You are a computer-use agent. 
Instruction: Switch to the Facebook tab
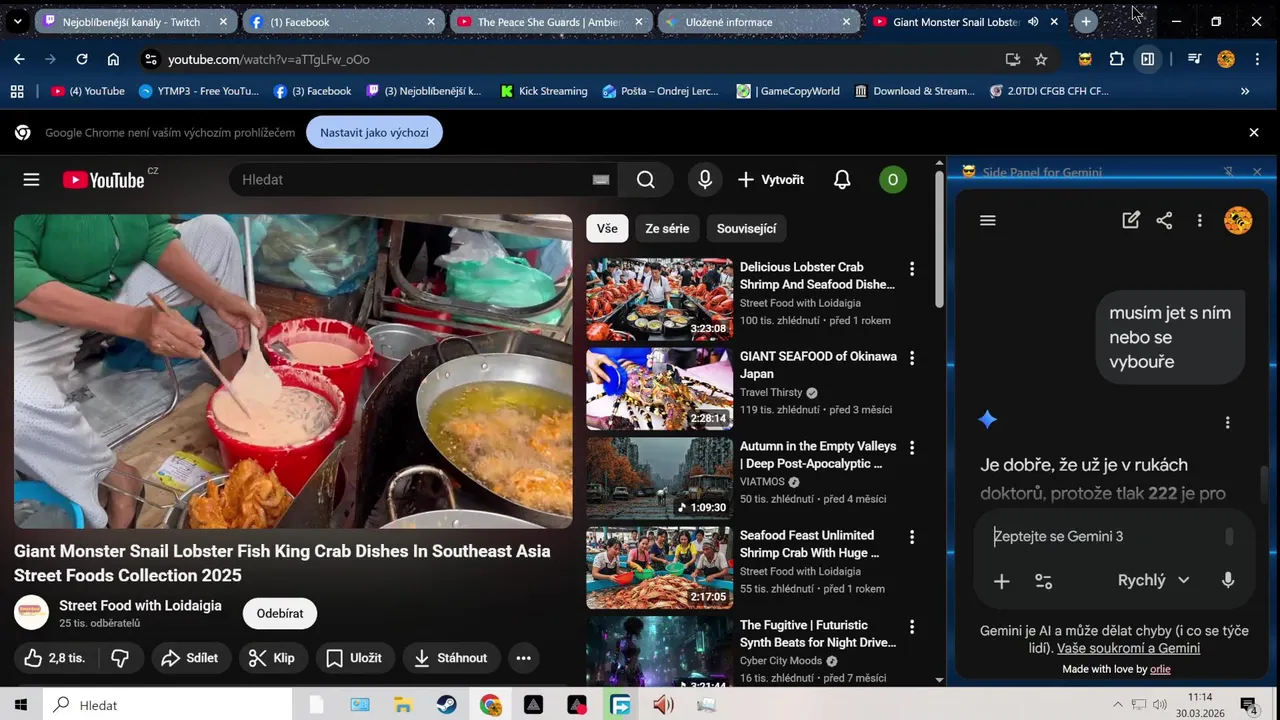click(344, 21)
